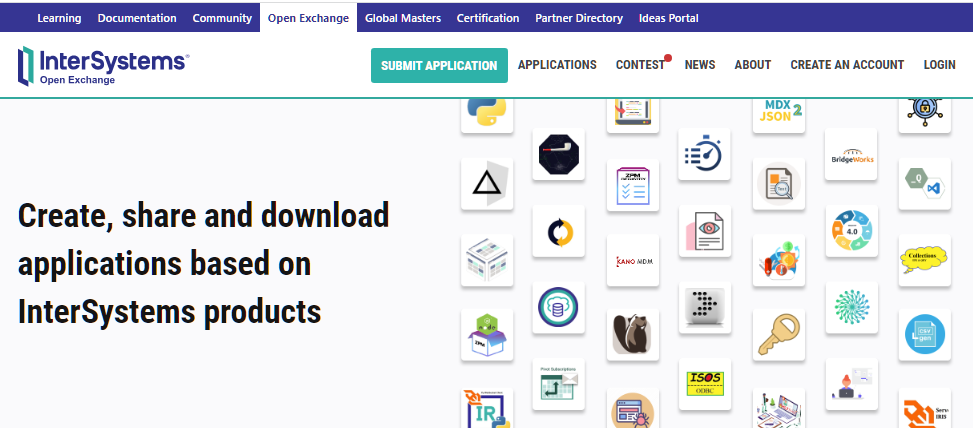Open the Contest page link
The width and height of the screenshot is (973, 445).
point(640,65)
